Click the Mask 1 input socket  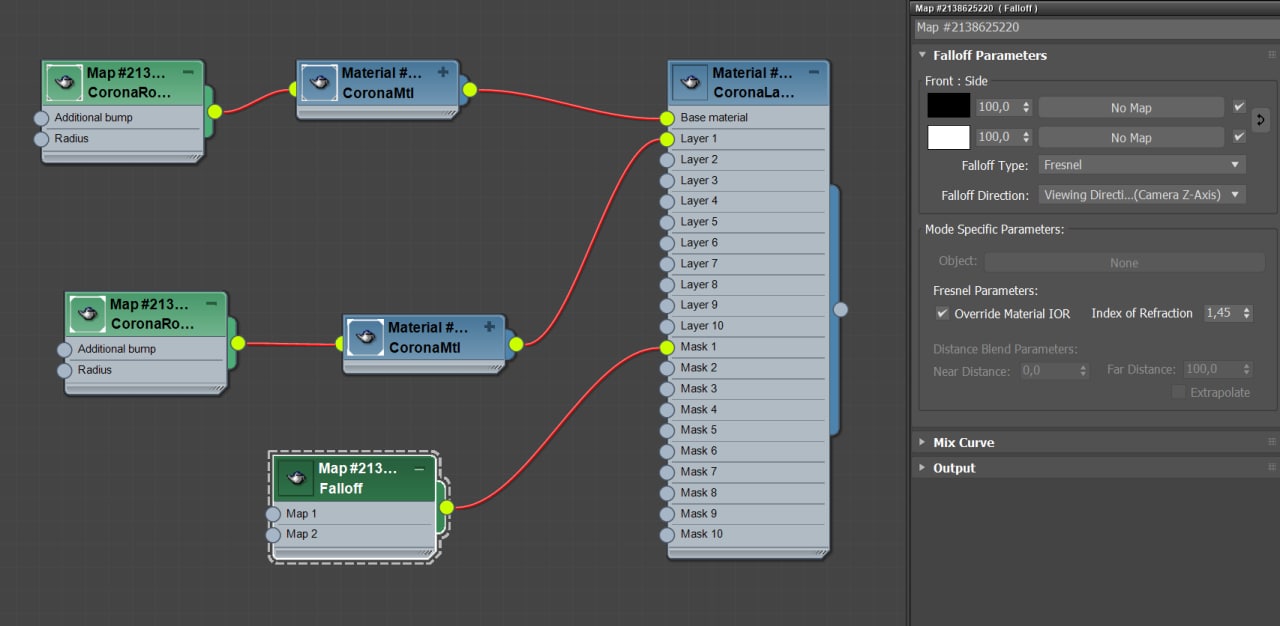pyautogui.click(x=667, y=347)
